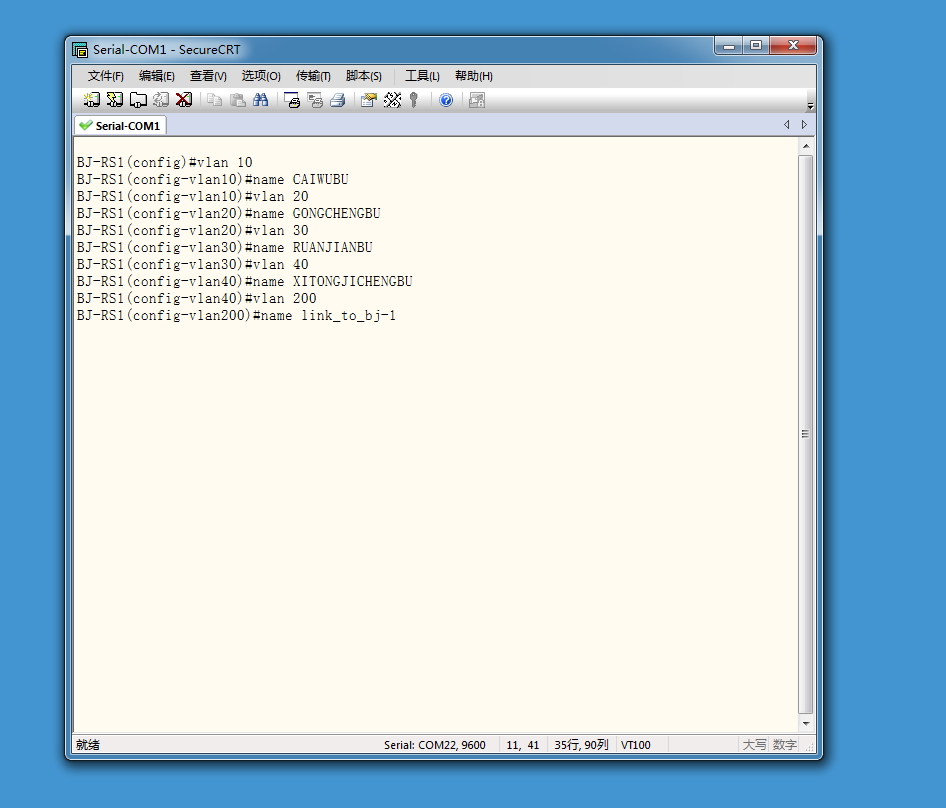Open the 查看(V) menu
The width and height of the screenshot is (946, 808).
[208, 76]
